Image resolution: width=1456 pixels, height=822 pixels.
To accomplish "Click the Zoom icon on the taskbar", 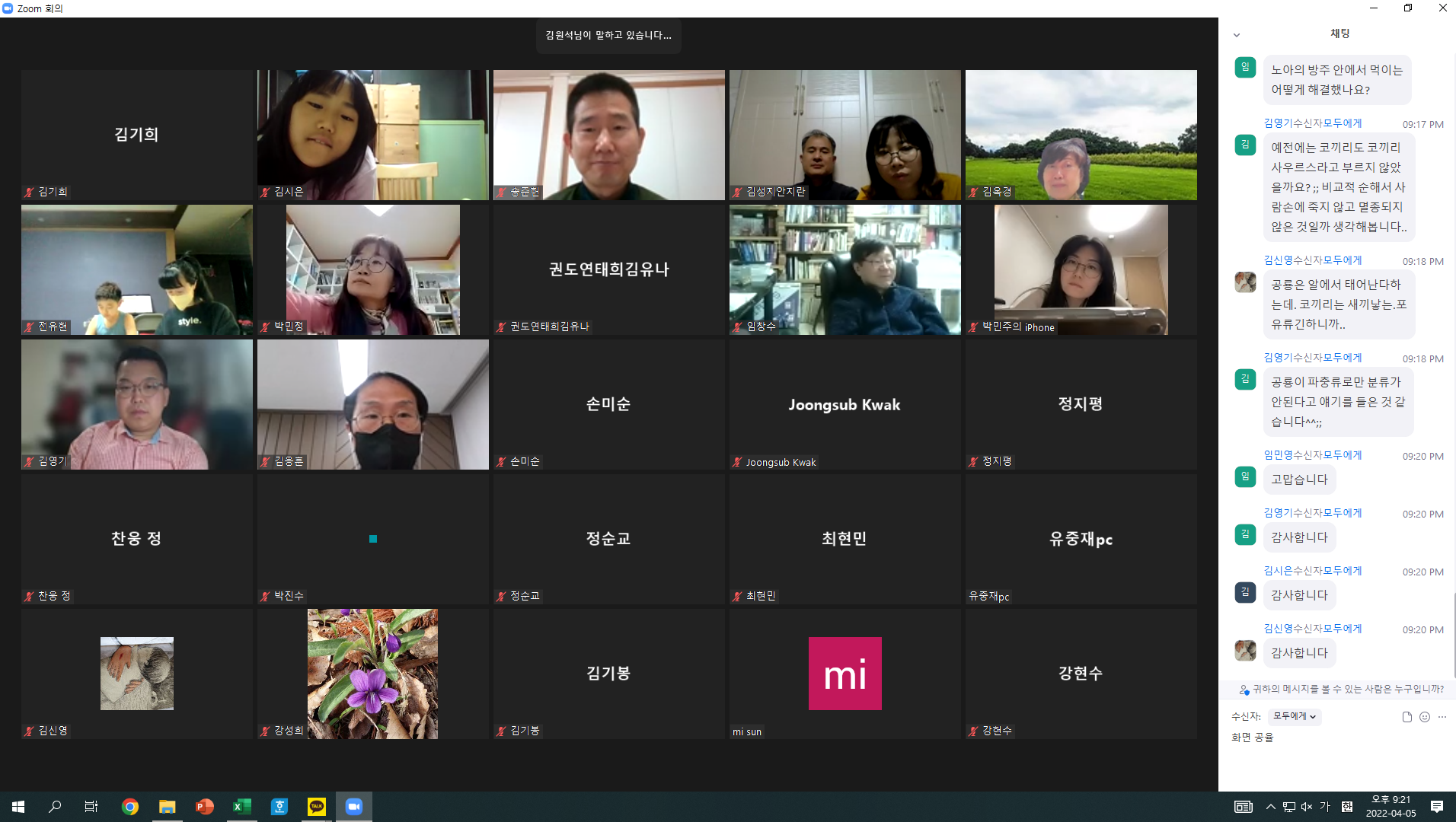I will [354, 807].
